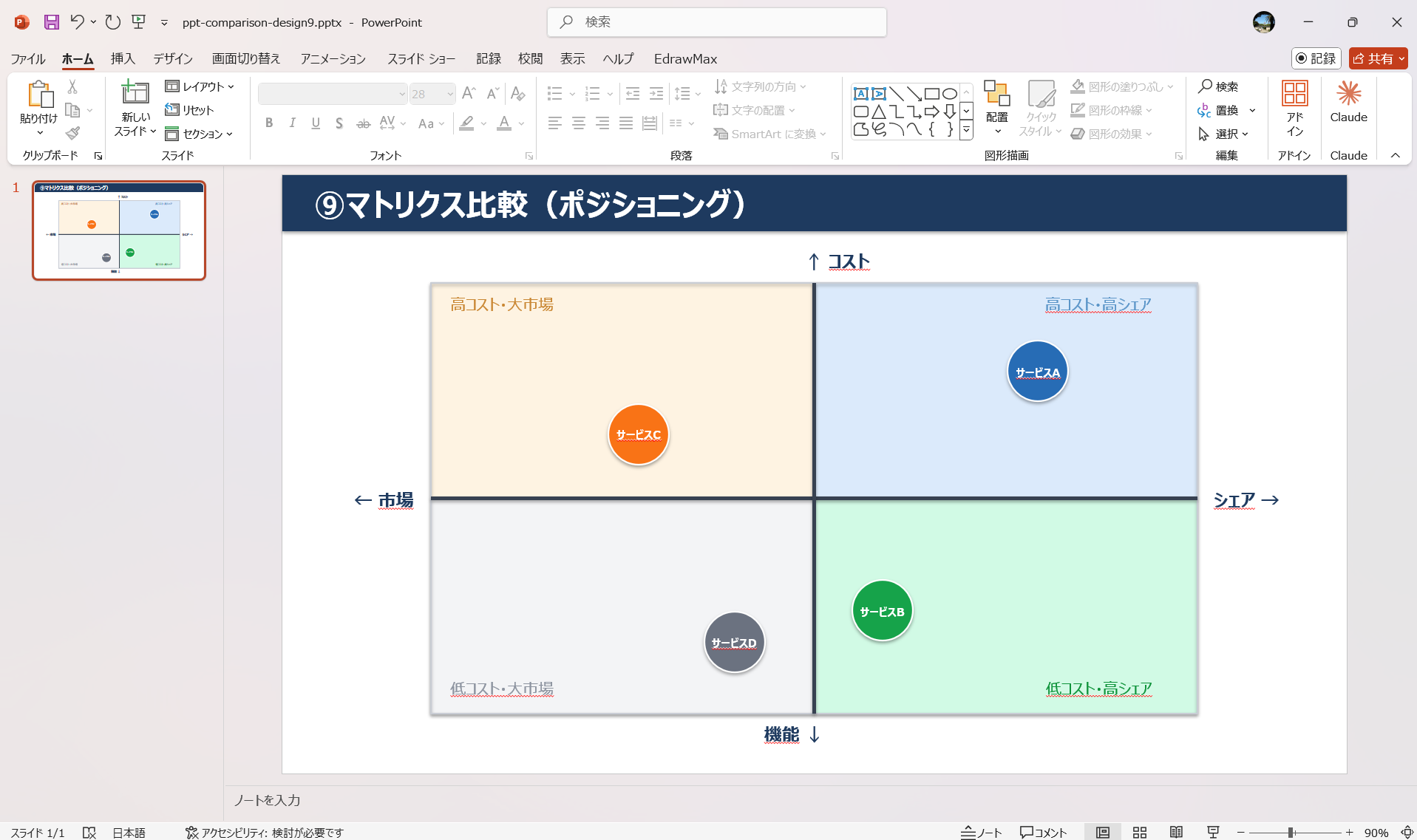
Task: Open the insert (挿入) tab
Action: tap(123, 58)
